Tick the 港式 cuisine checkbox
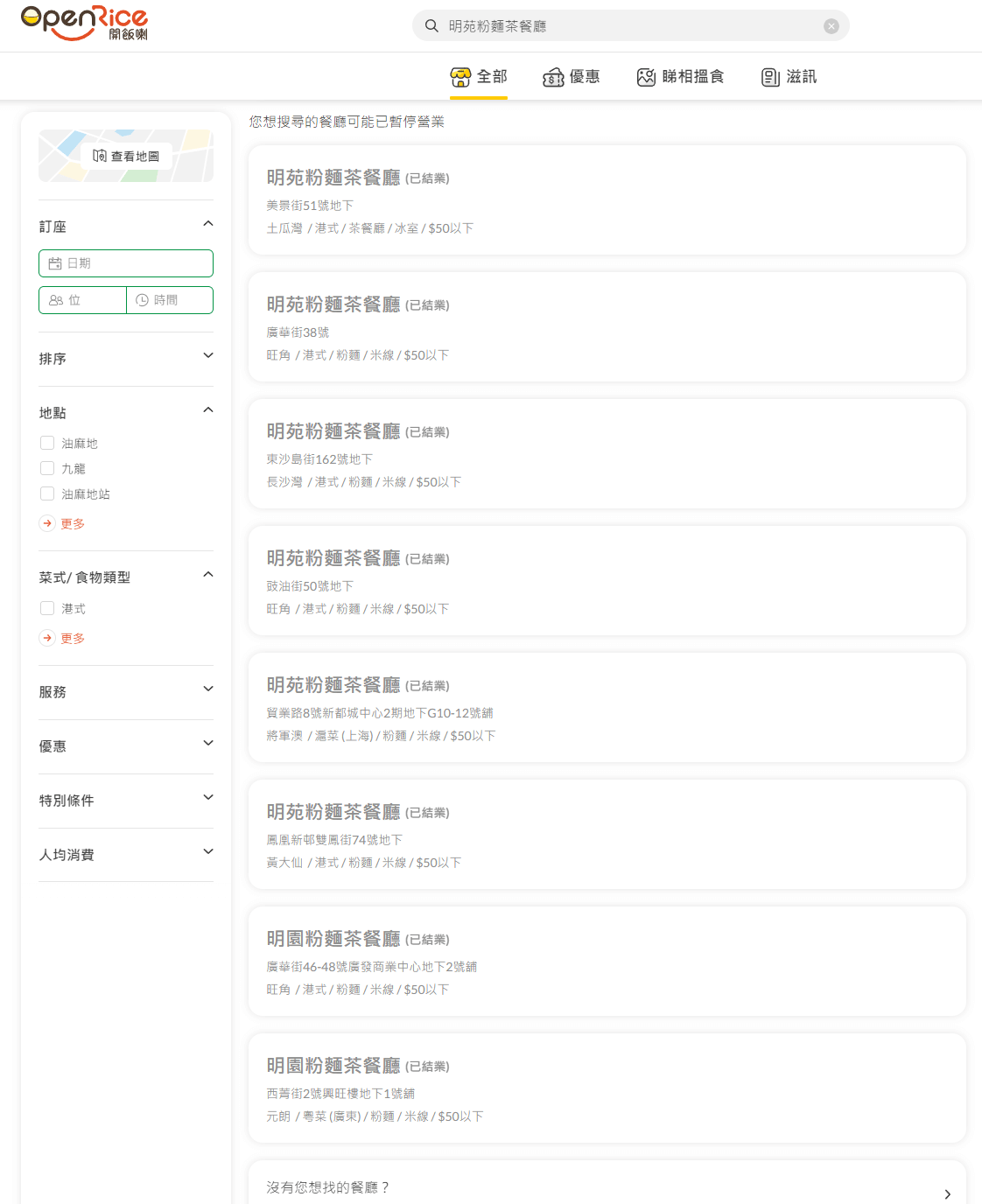 [x=47, y=608]
